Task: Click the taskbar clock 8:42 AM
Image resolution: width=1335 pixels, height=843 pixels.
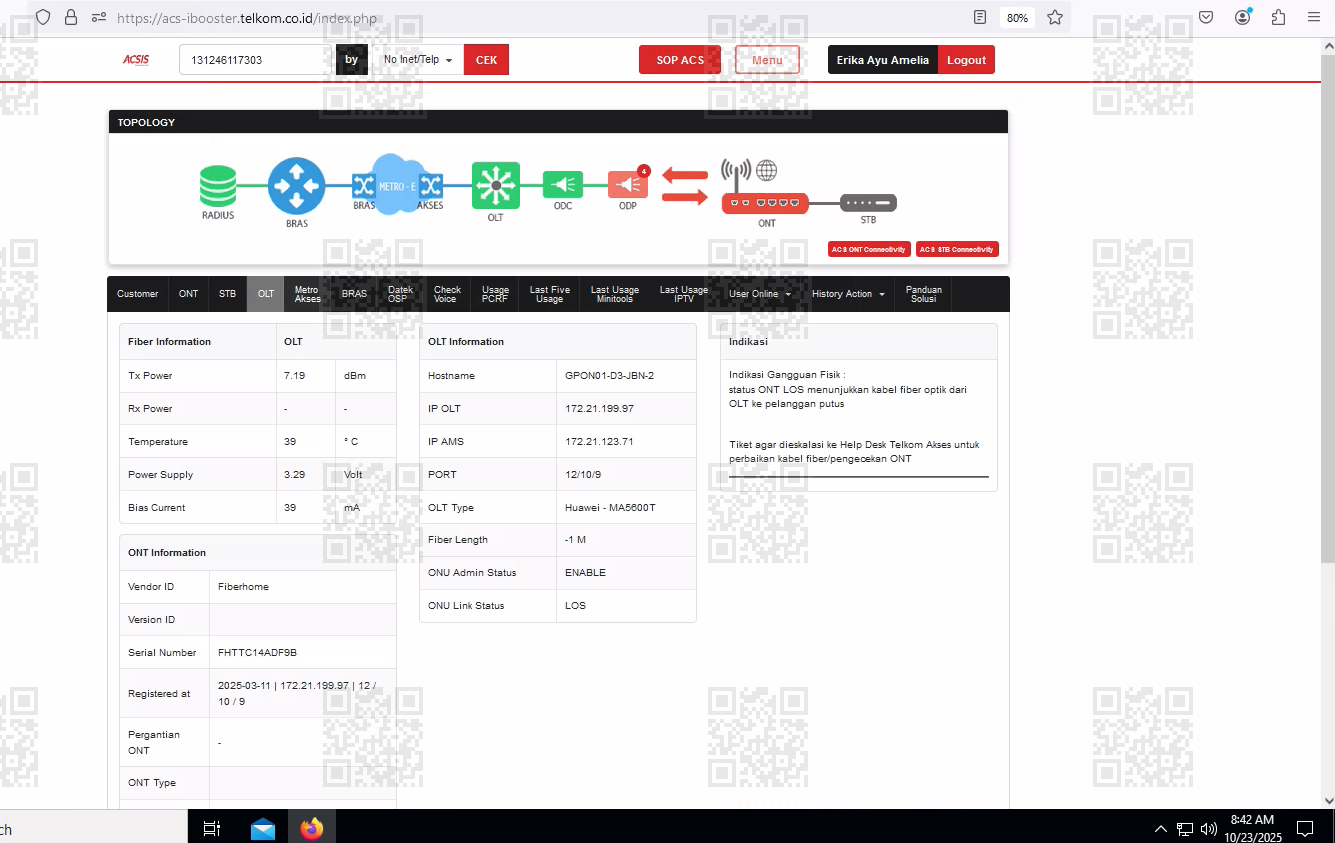Action: click(x=1252, y=820)
